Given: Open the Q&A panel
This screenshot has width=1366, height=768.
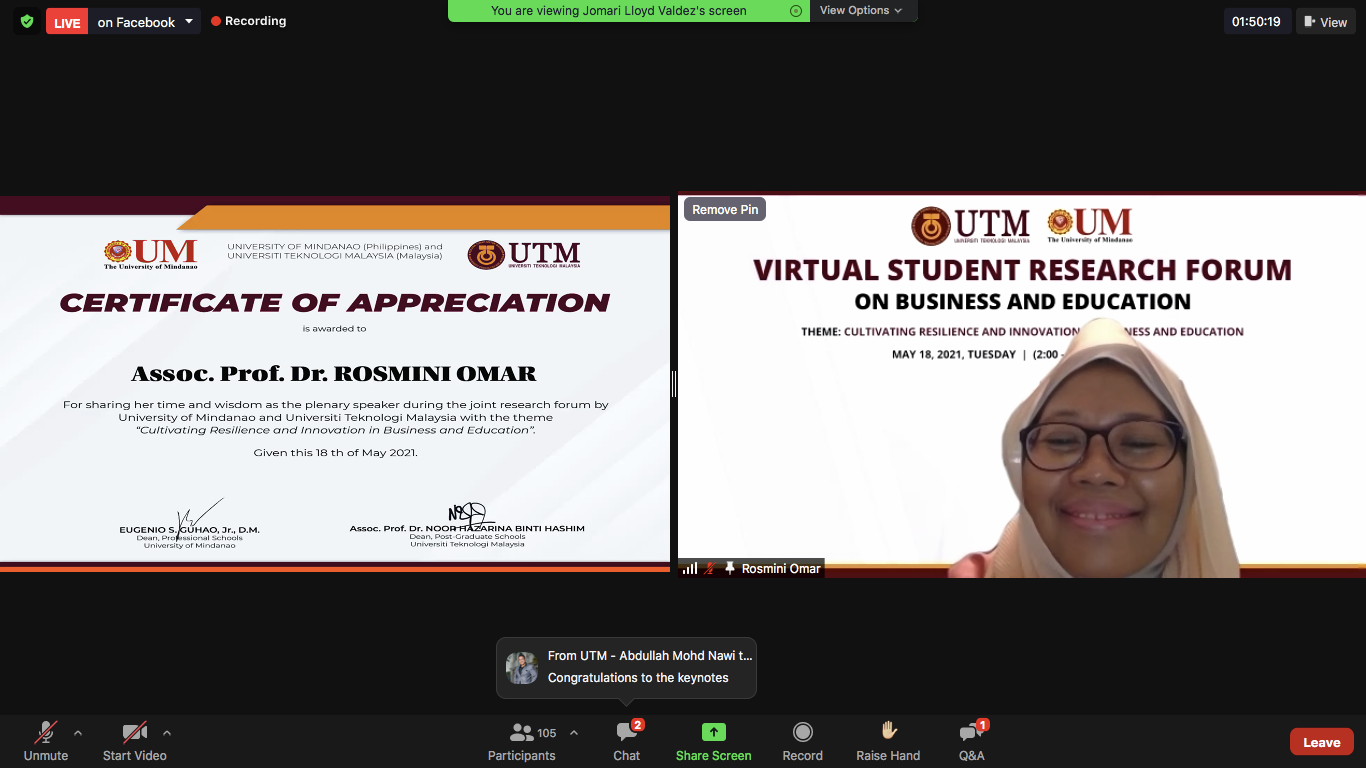Looking at the screenshot, I should [x=972, y=742].
